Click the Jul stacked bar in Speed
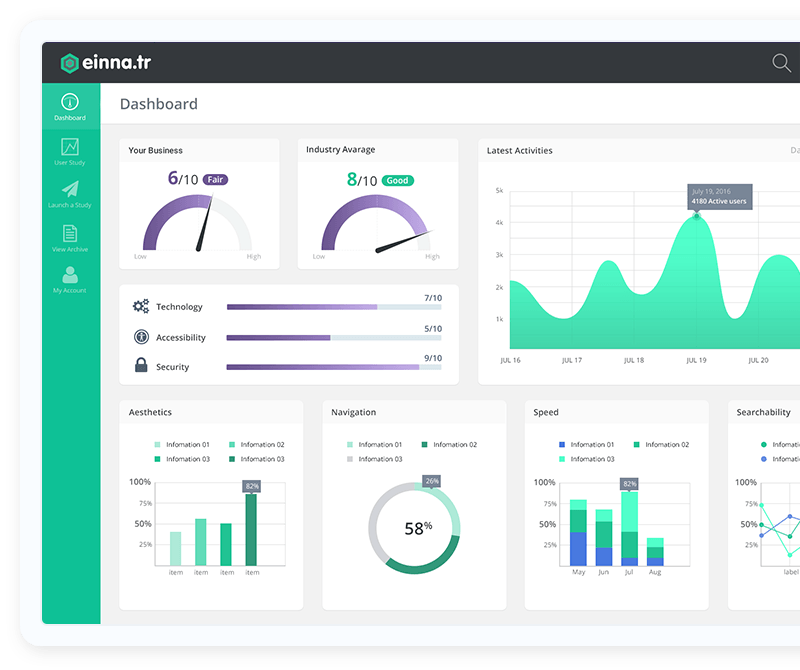 [x=629, y=530]
